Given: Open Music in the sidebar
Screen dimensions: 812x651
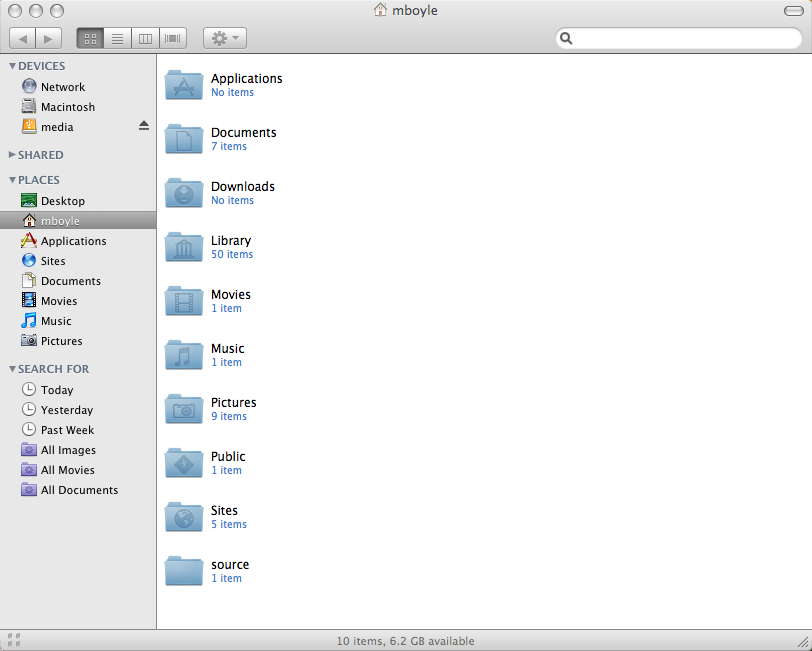Looking at the screenshot, I should 78,321.
